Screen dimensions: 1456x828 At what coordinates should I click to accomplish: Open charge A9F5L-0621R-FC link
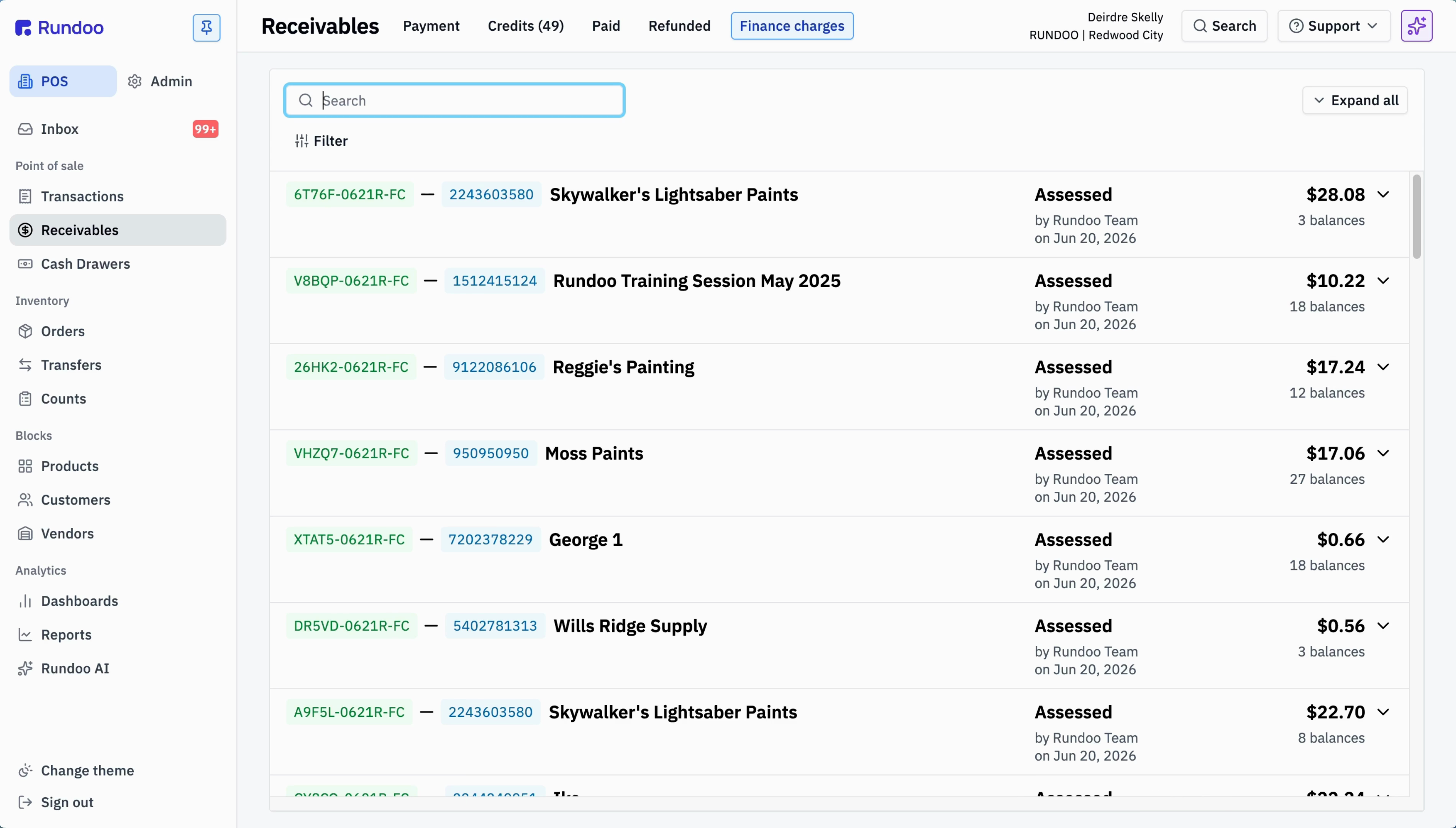click(349, 712)
